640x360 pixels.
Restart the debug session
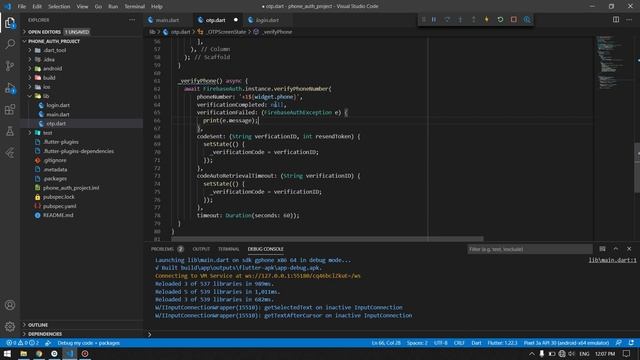(500, 20)
